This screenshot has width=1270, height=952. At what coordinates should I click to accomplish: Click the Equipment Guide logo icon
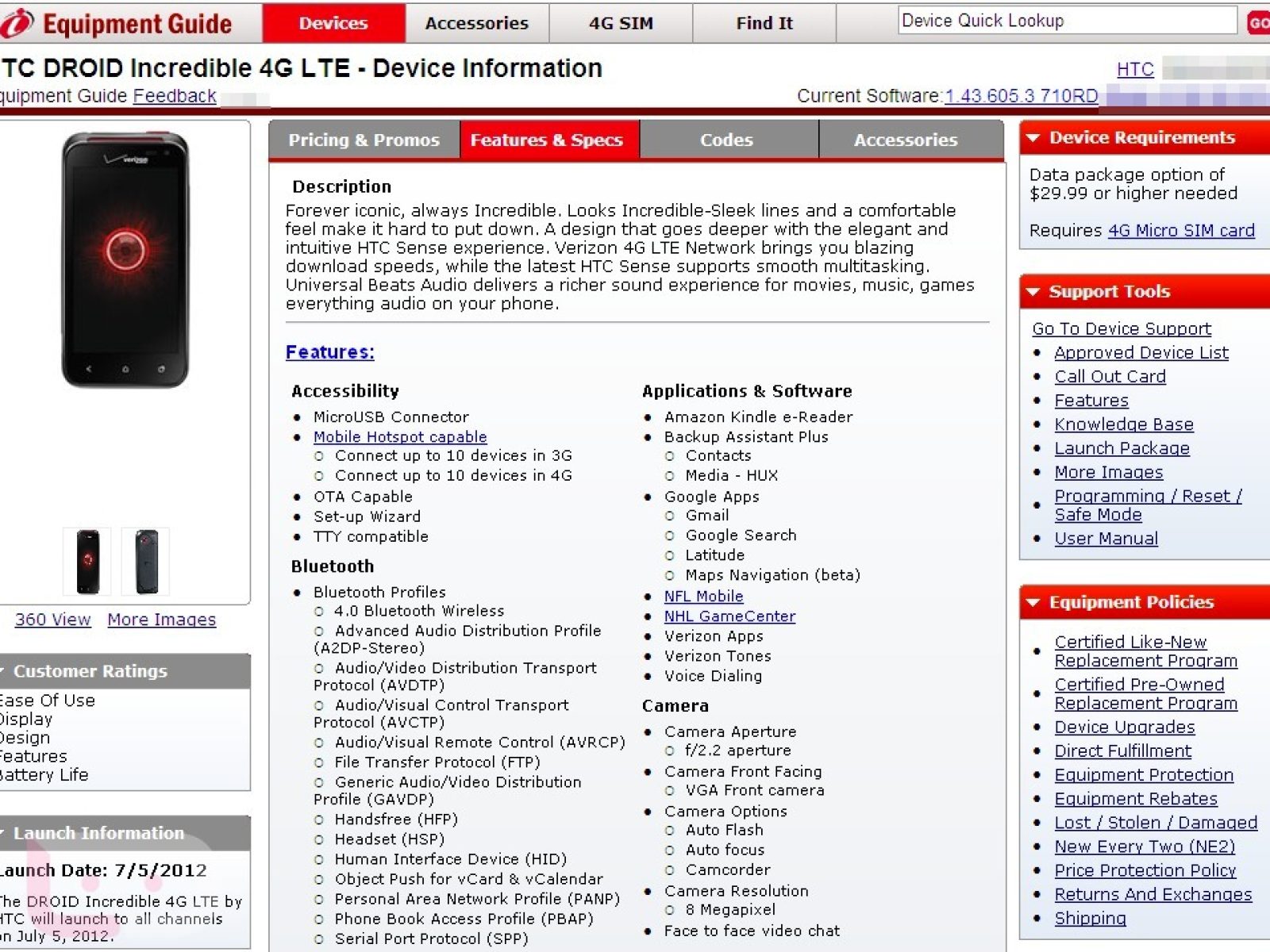pyautogui.click(x=16, y=23)
